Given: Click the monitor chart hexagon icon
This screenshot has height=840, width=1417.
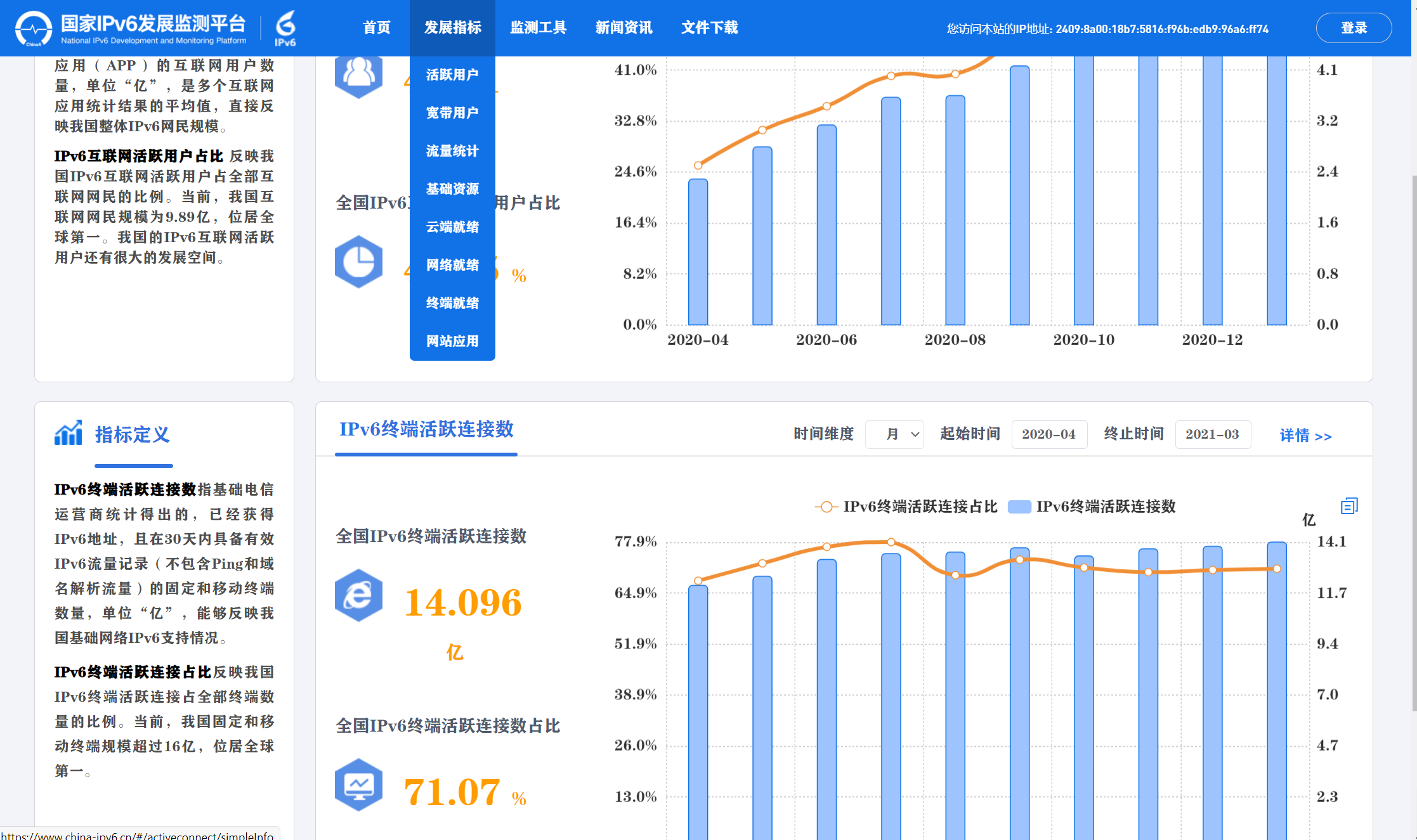Looking at the screenshot, I should click(358, 785).
